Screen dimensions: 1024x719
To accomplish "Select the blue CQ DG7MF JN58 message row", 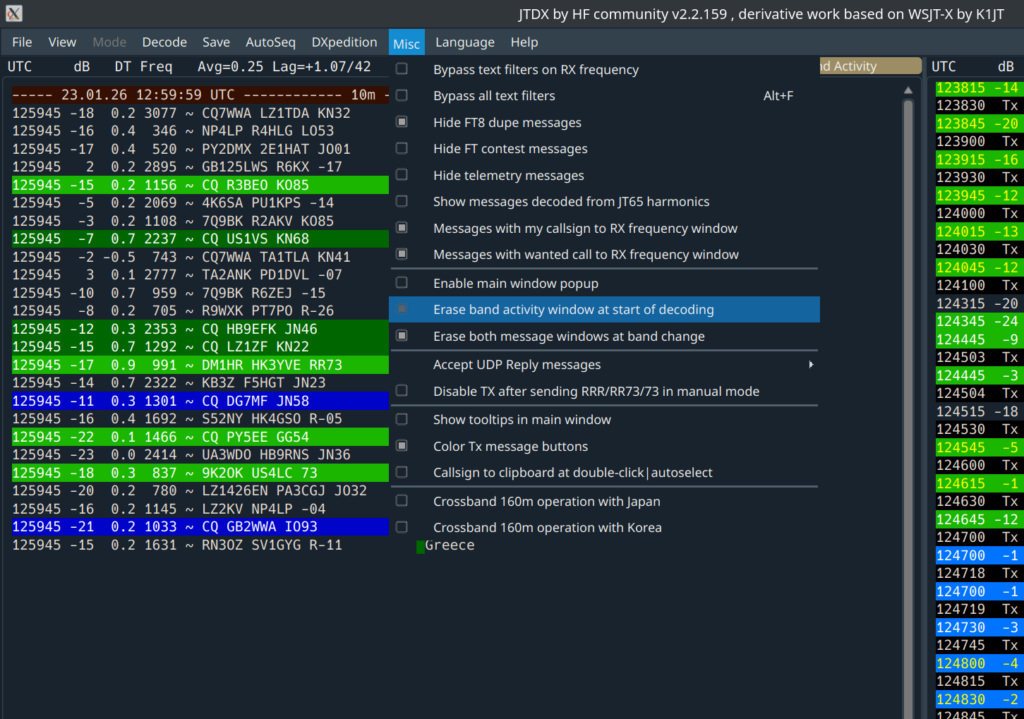I will pos(200,401).
